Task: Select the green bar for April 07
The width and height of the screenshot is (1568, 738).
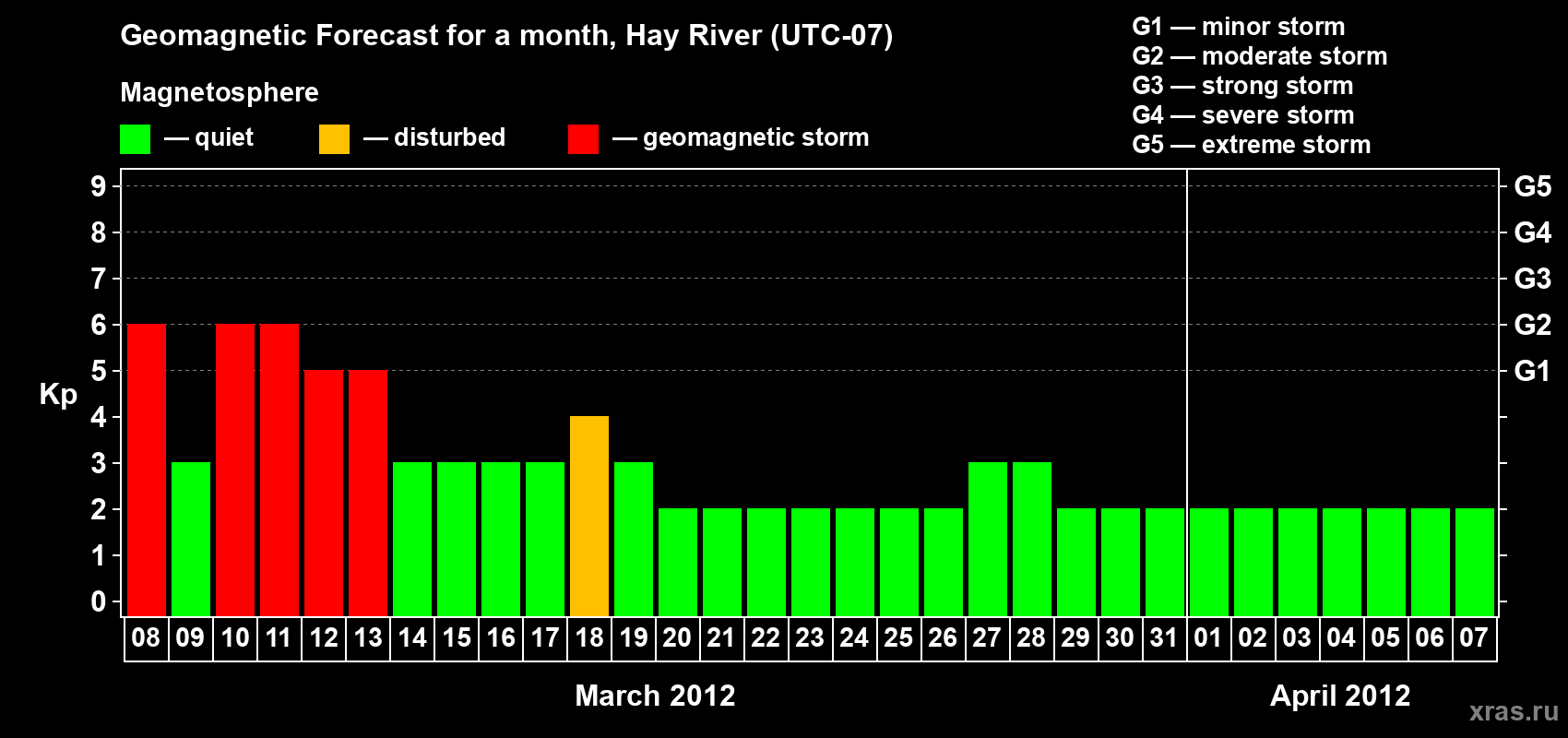Action: (x=1475, y=563)
